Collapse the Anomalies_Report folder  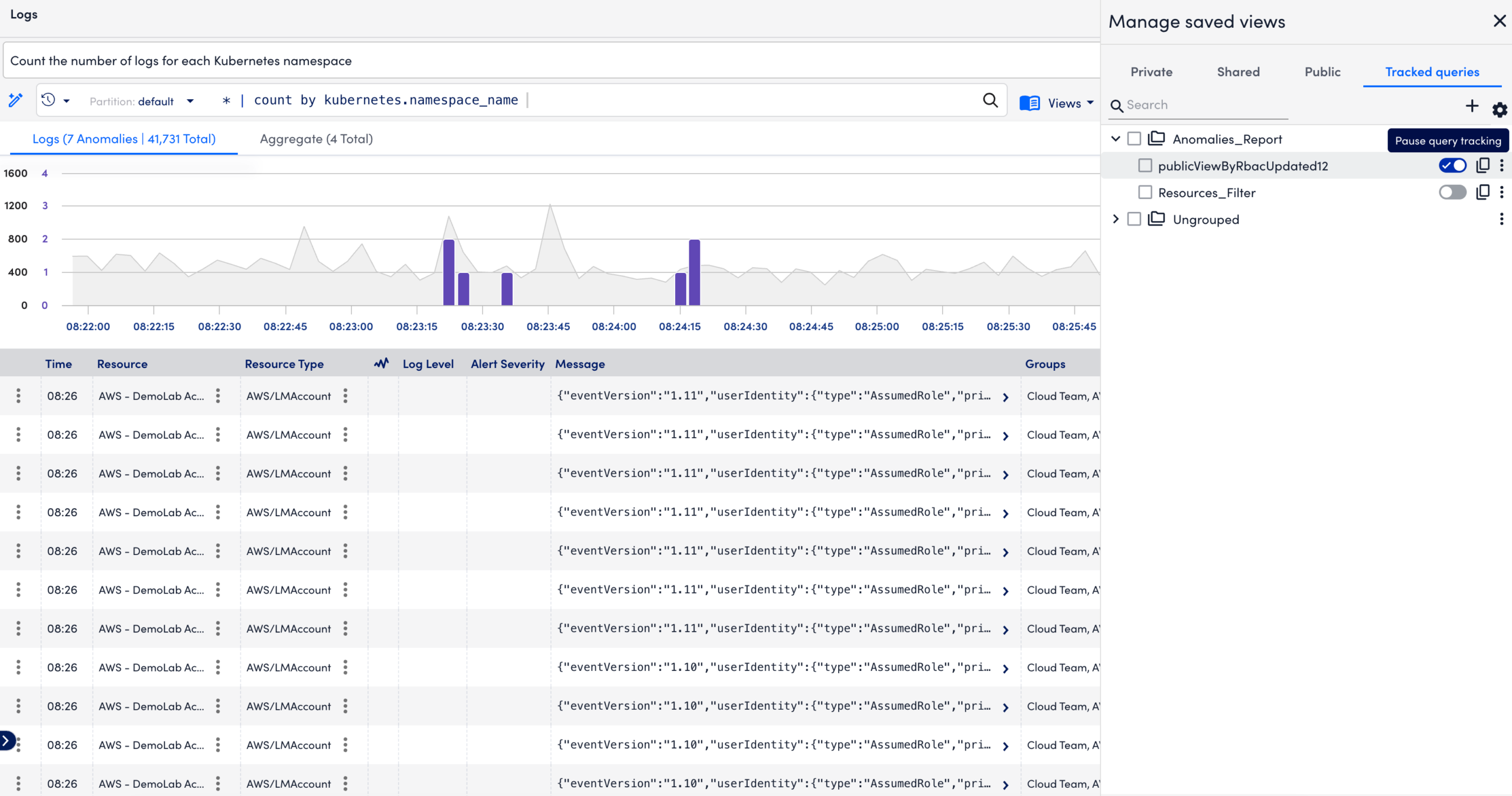1116,139
